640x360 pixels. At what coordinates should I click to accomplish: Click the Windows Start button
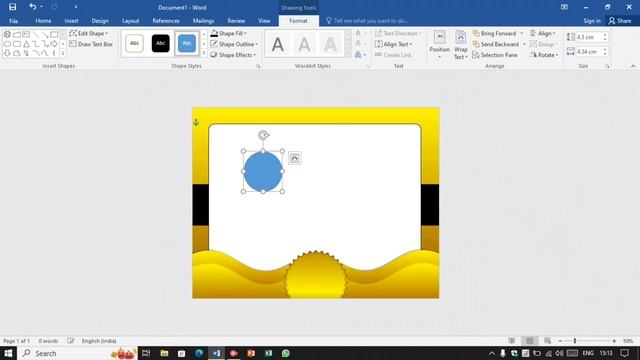pyautogui.click(x=8, y=353)
